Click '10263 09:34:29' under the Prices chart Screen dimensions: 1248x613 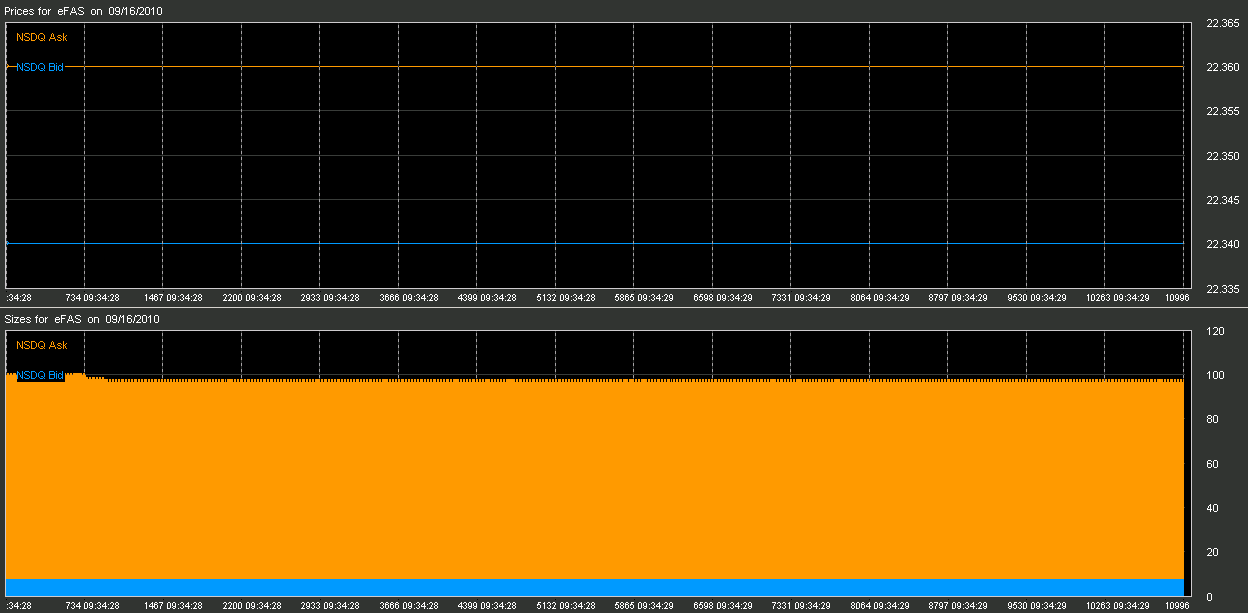point(1117,298)
